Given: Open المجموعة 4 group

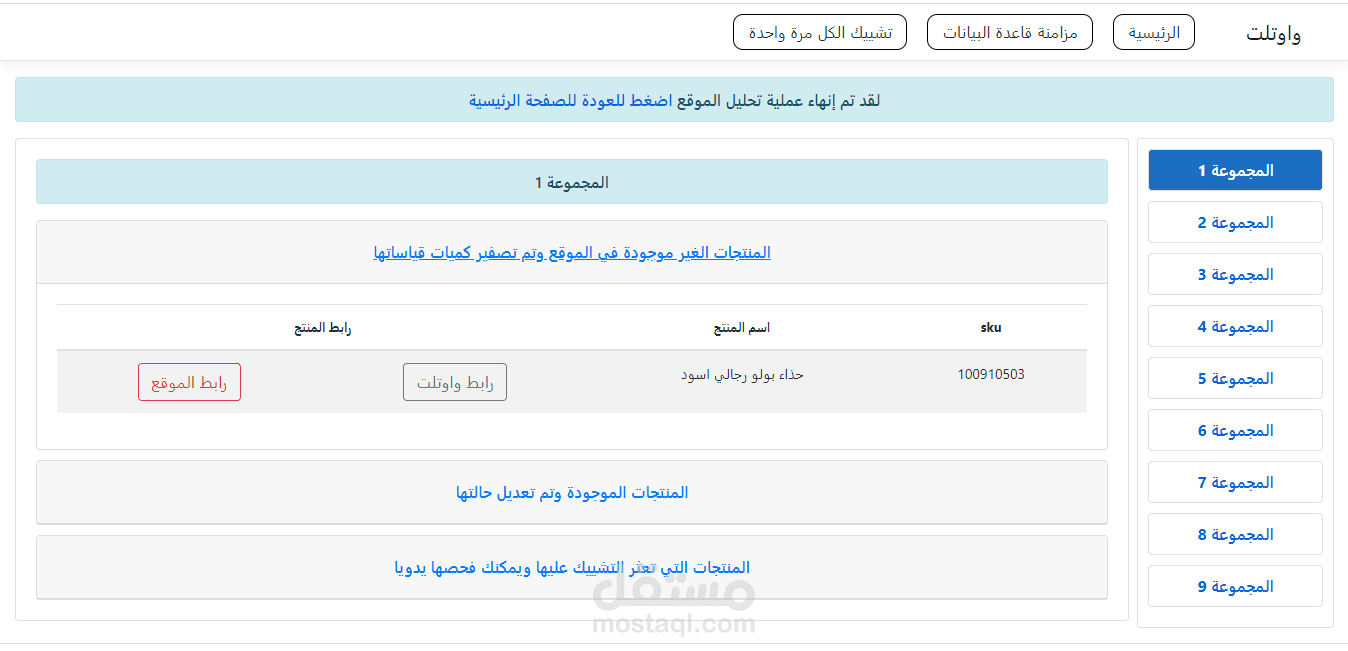Looking at the screenshot, I should click(x=1235, y=326).
